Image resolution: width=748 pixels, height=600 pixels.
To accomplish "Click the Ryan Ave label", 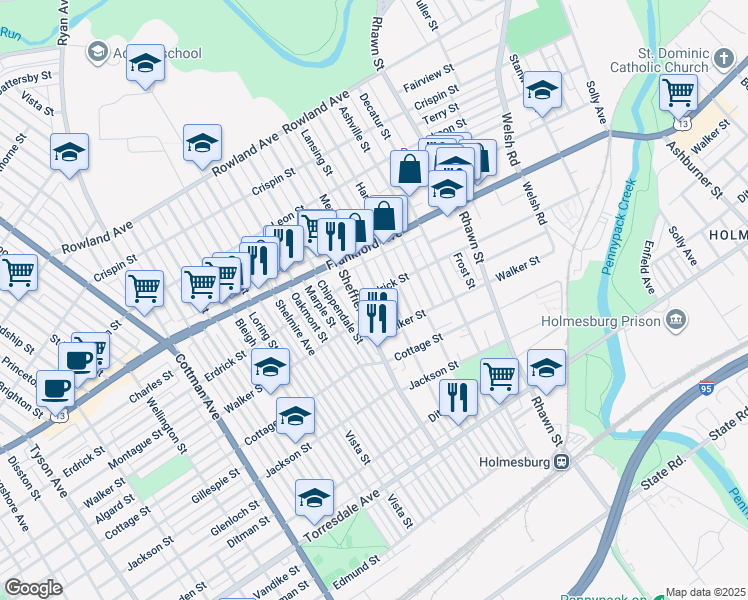I will click(x=63, y=23).
